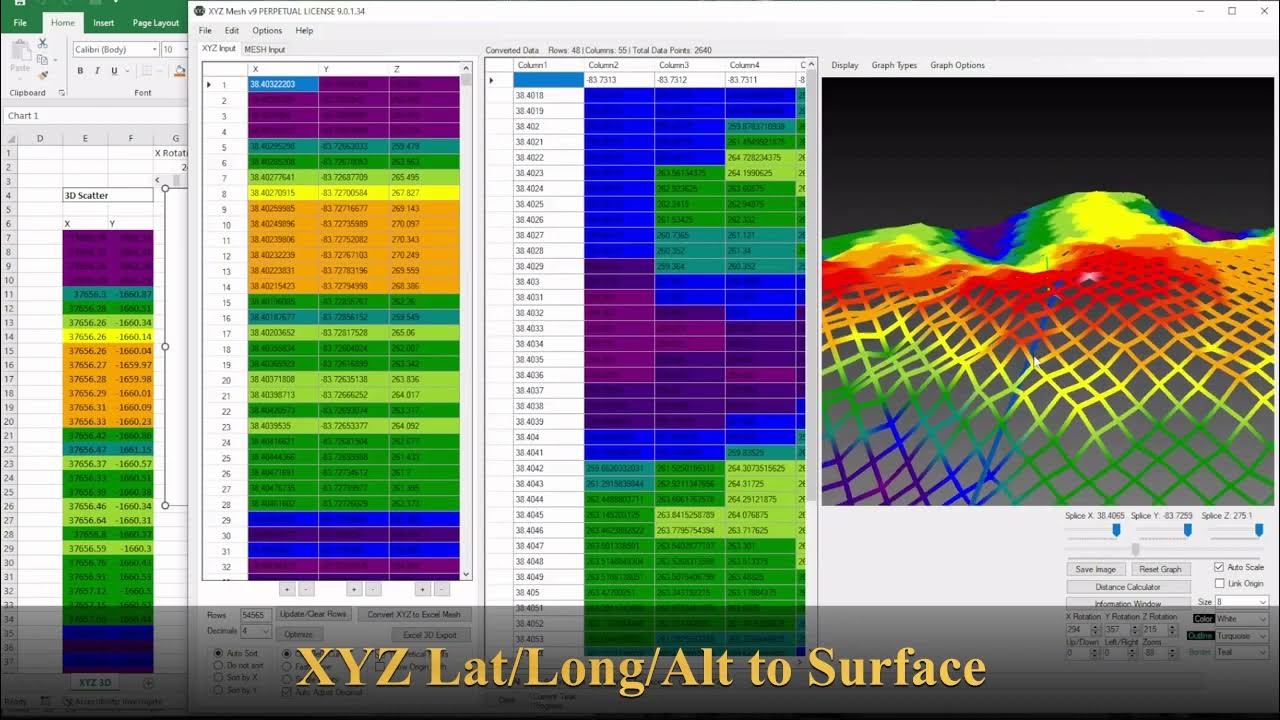Switch to the MESH Input tab
The height and width of the screenshot is (720, 1280).
pos(264,49)
